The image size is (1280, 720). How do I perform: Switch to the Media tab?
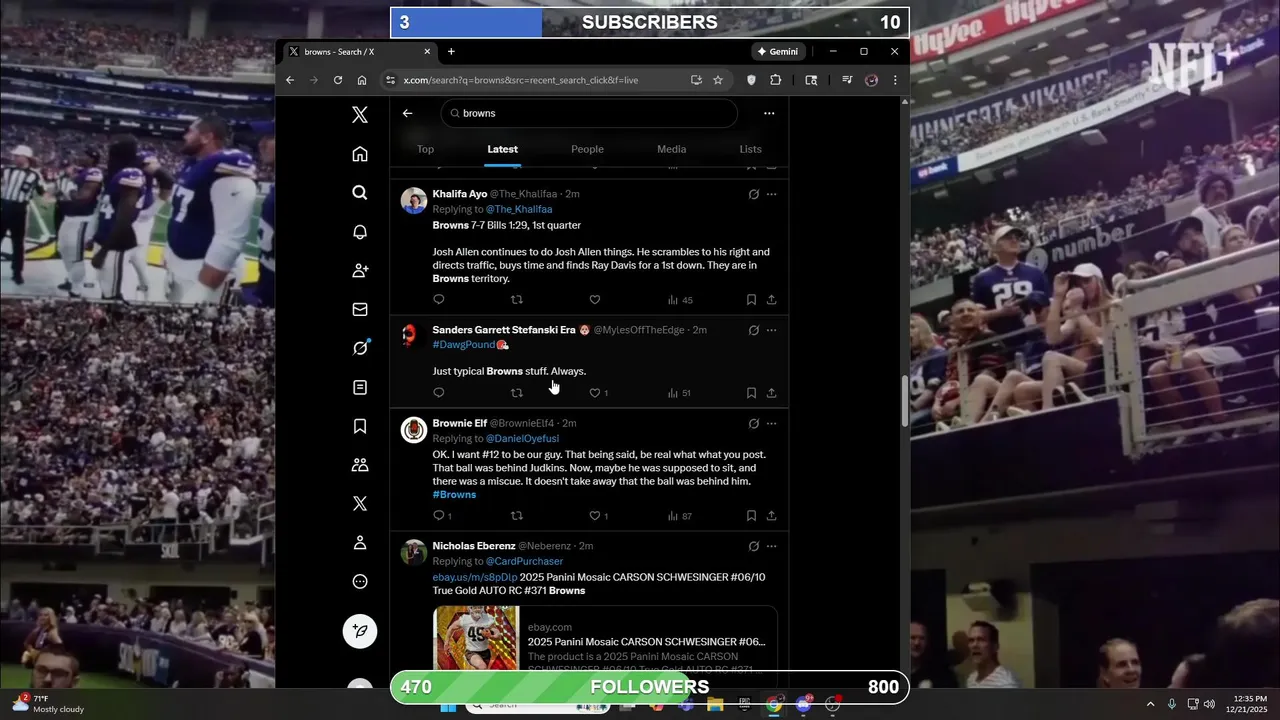tap(671, 149)
